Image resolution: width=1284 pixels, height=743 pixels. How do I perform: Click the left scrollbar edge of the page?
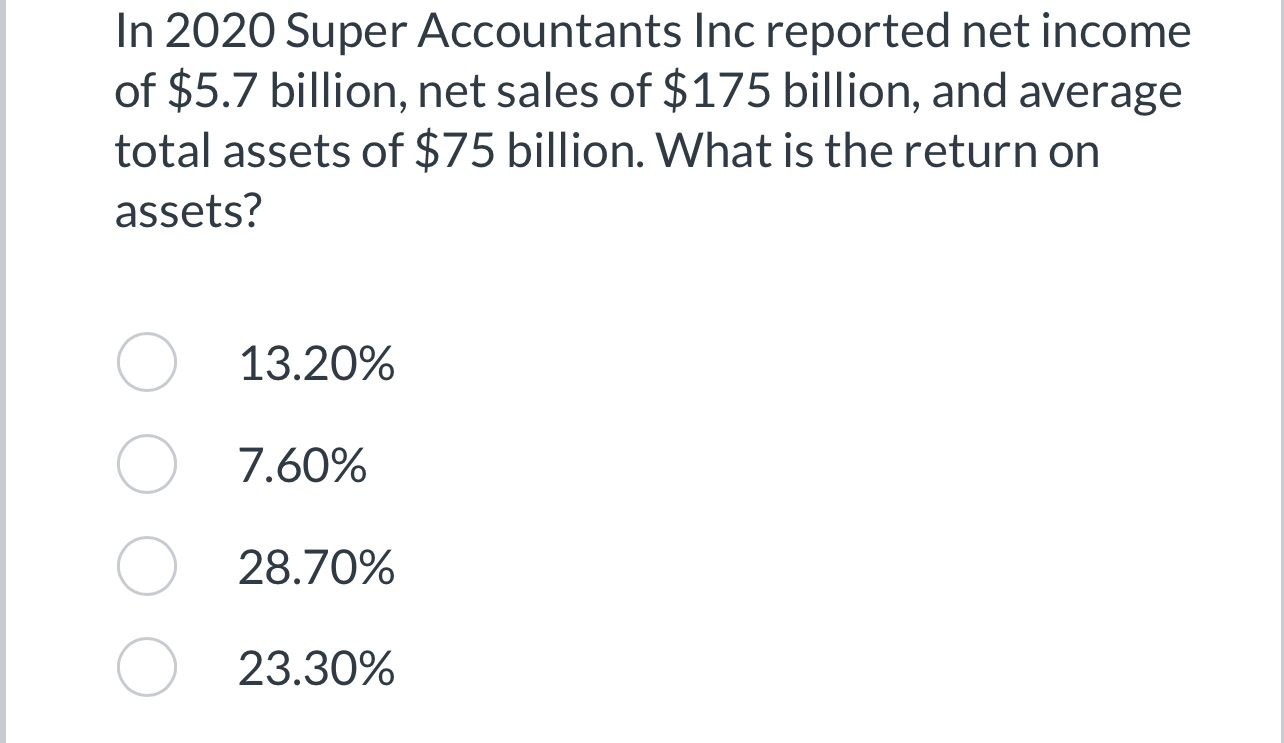pyautogui.click(x=4, y=371)
